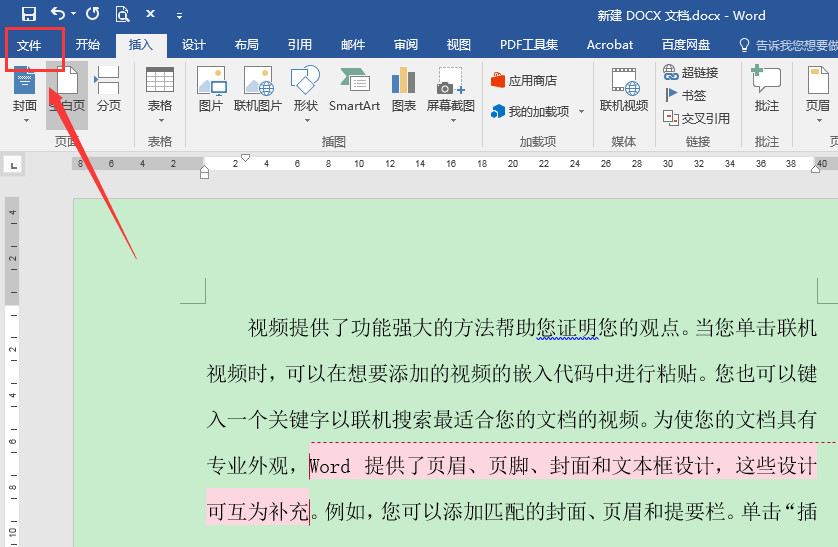The height and width of the screenshot is (547, 838).
Task: Add a 批注 comment
Action: (x=766, y=89)
